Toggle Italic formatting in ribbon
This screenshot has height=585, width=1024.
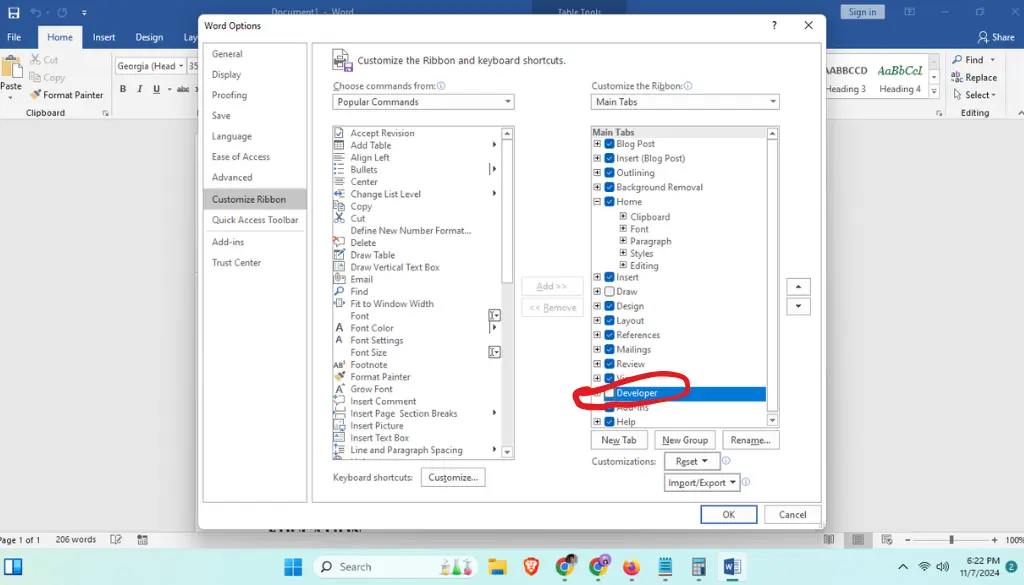pos(139,89)
